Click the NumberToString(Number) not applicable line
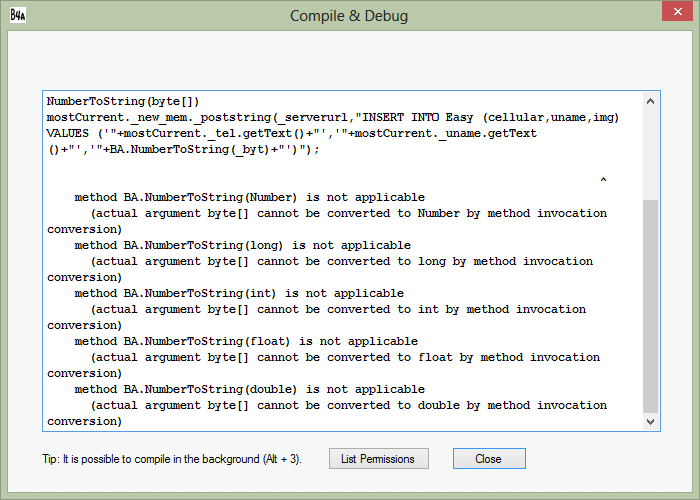 pos(250,197)
